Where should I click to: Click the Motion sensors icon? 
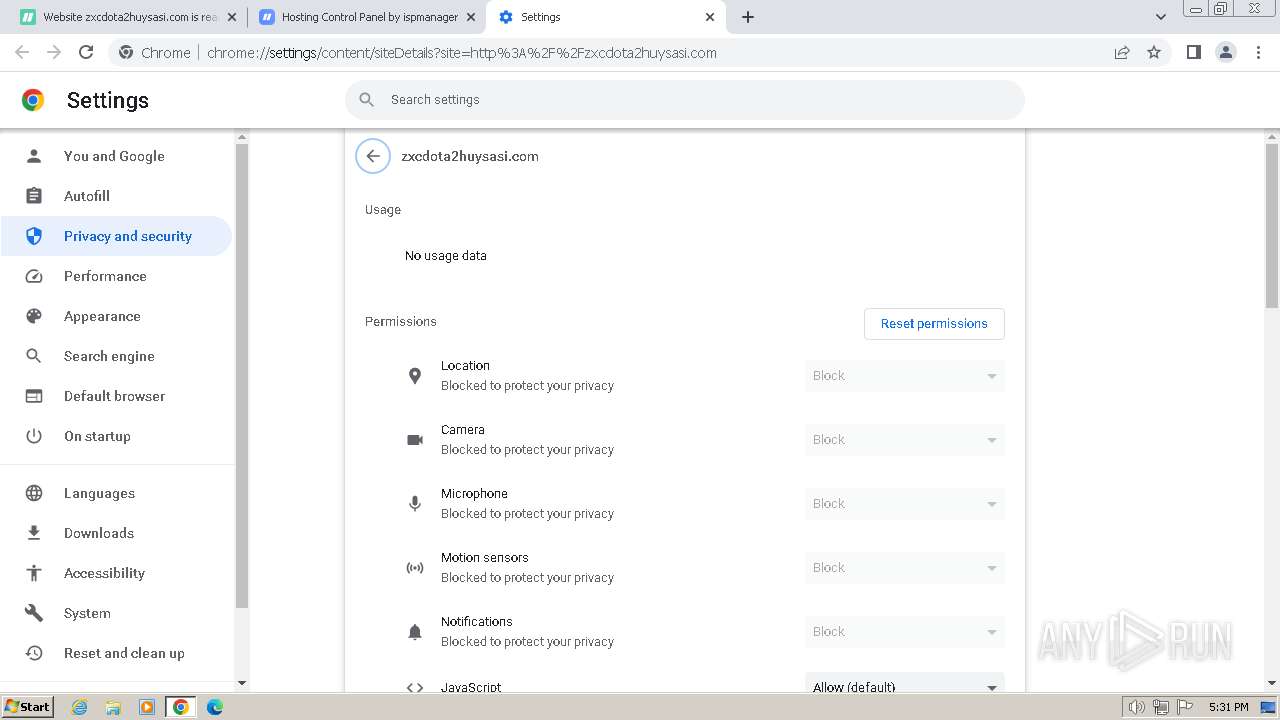point(415,568)
